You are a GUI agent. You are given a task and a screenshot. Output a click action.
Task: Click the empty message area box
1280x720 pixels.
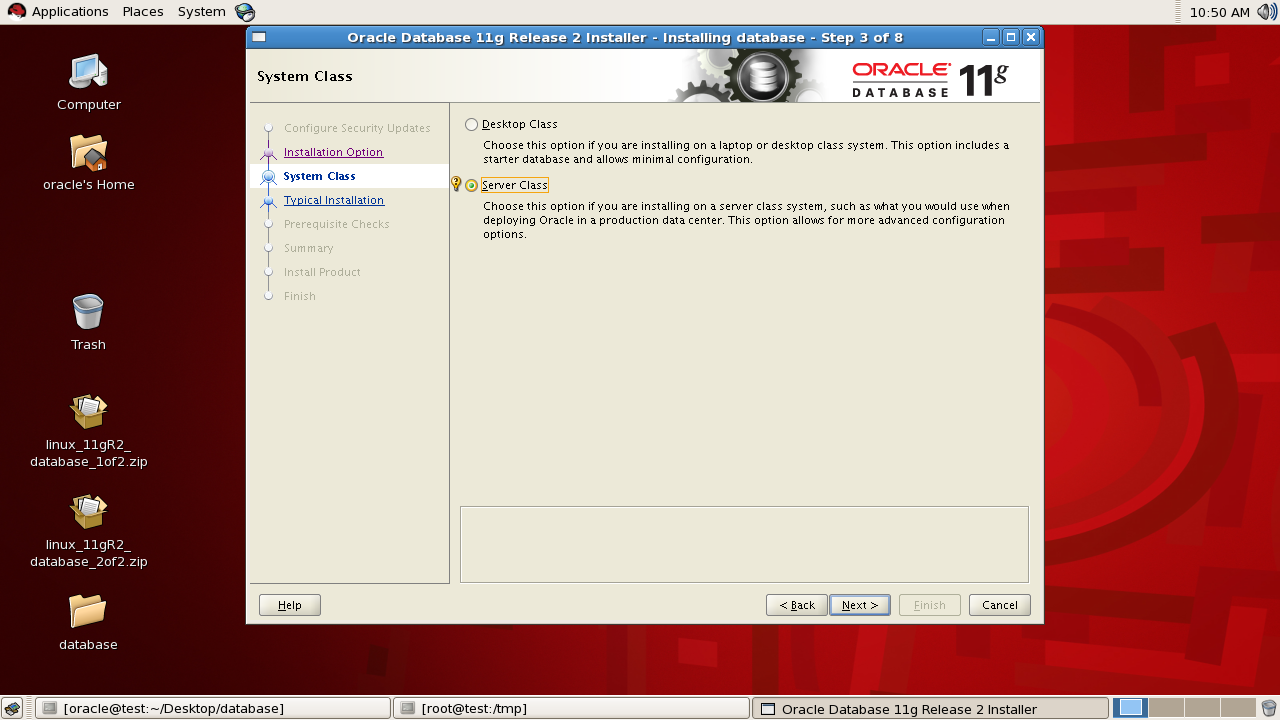pos(744,544)
